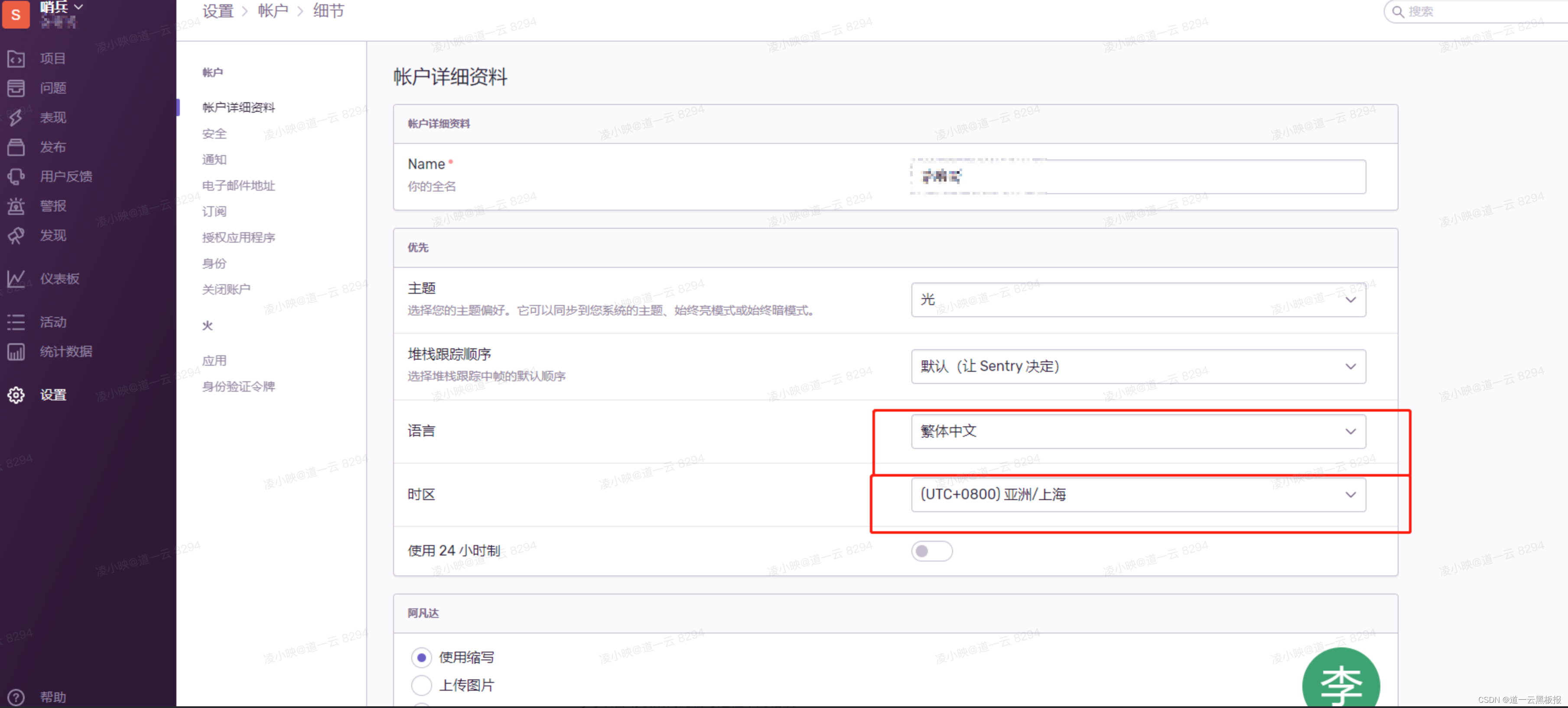The width and height of the screenshot is (1568, 708).
Task: Go to 安全 security settings tab
Action: coord(214,133)
